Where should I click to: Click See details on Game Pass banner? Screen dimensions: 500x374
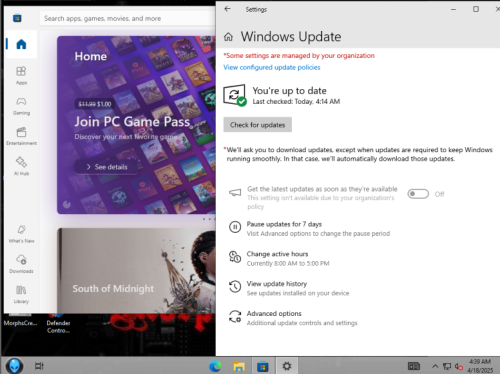click(x=107, y=167)
